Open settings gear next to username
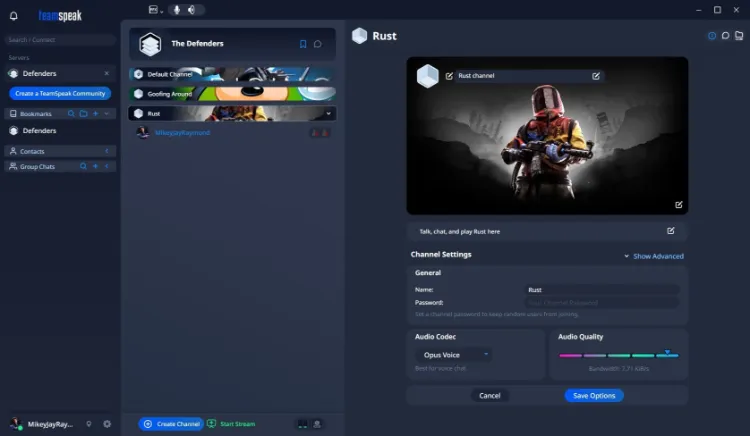This screenshot has width=750, height=436. [107, 424]
